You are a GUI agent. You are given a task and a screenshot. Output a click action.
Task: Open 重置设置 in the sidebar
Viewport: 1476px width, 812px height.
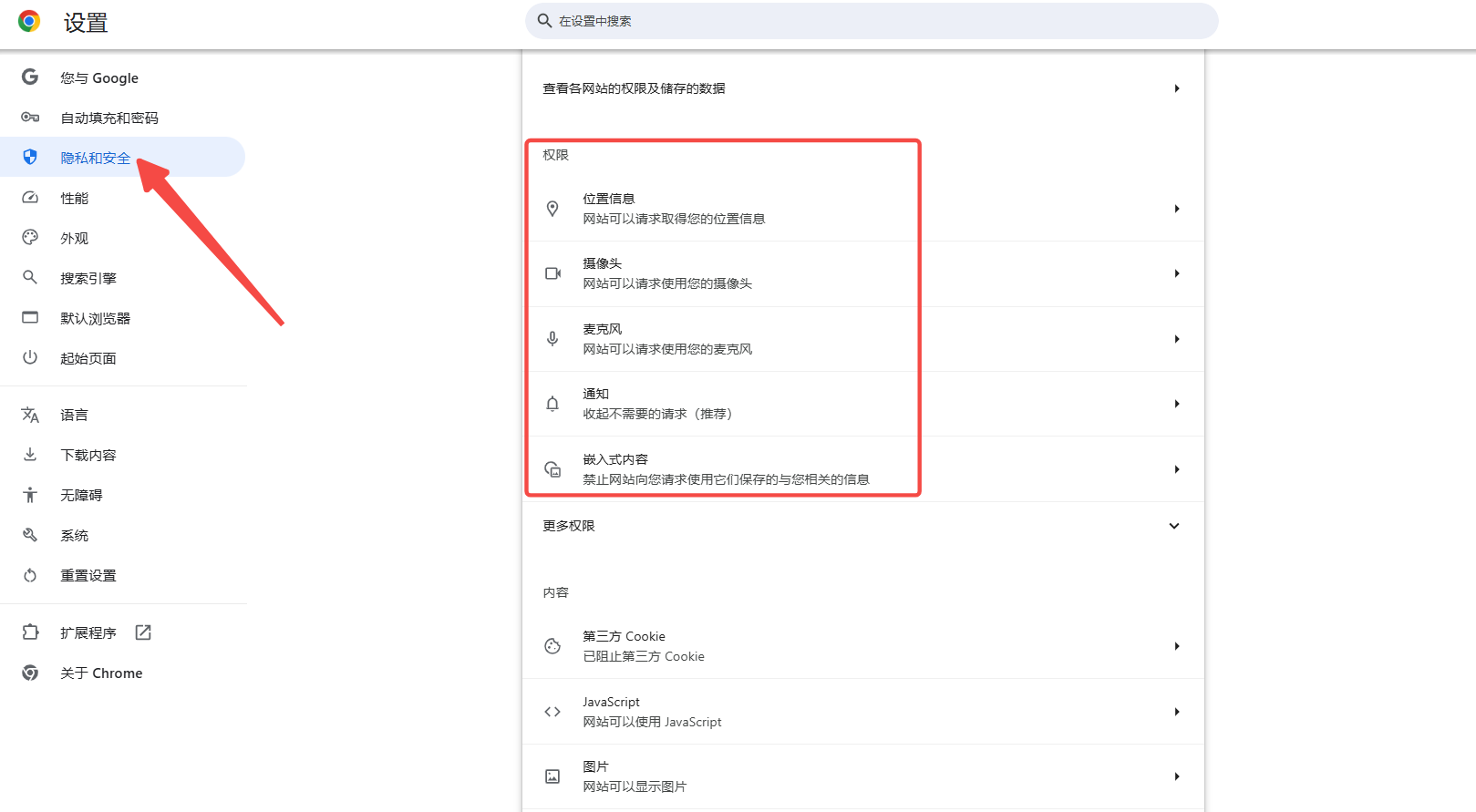coord(88,576)
